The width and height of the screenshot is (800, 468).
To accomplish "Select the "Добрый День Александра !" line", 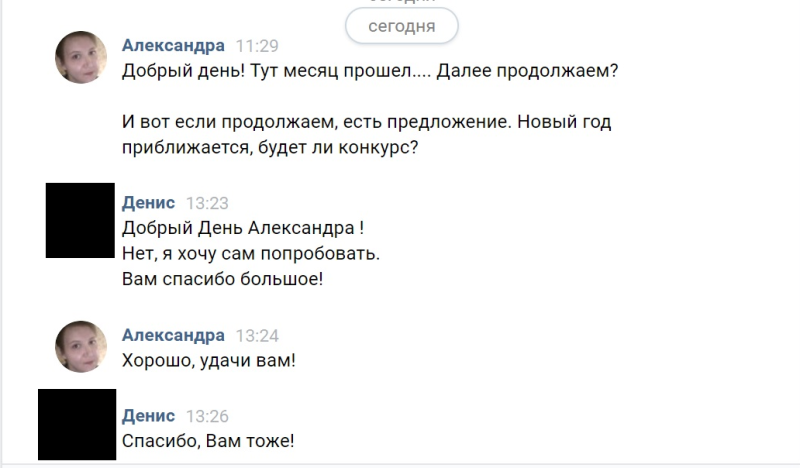I will pyautogui.click(x=243, y=228).
